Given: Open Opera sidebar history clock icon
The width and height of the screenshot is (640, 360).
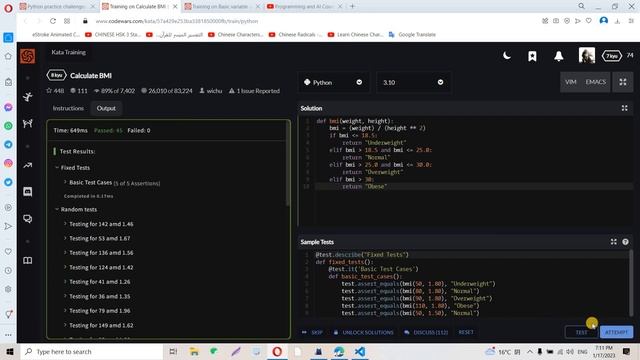Looking at the screenshot, I should tap(8, 270).
